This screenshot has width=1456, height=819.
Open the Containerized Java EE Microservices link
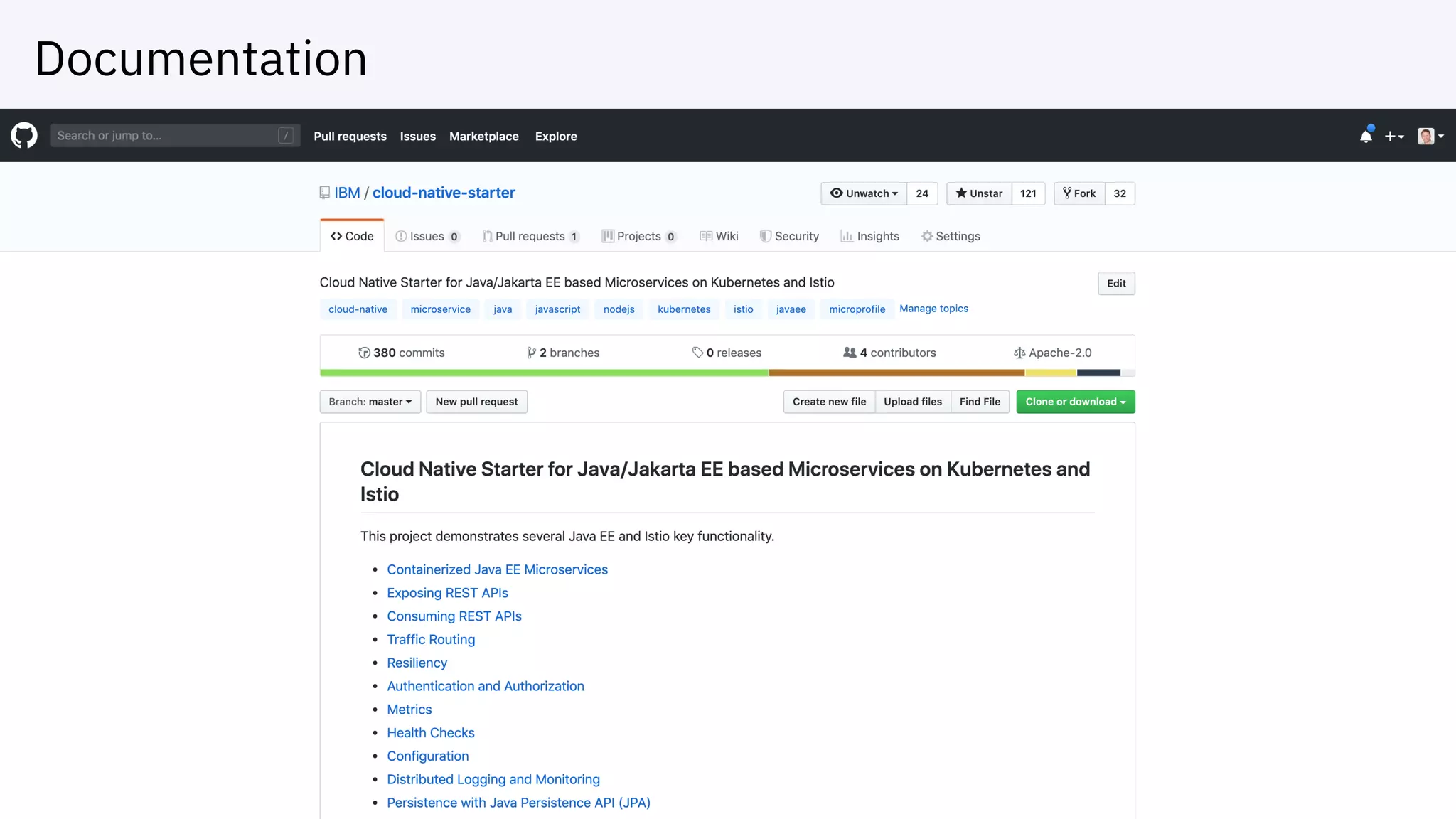(497, 569)
